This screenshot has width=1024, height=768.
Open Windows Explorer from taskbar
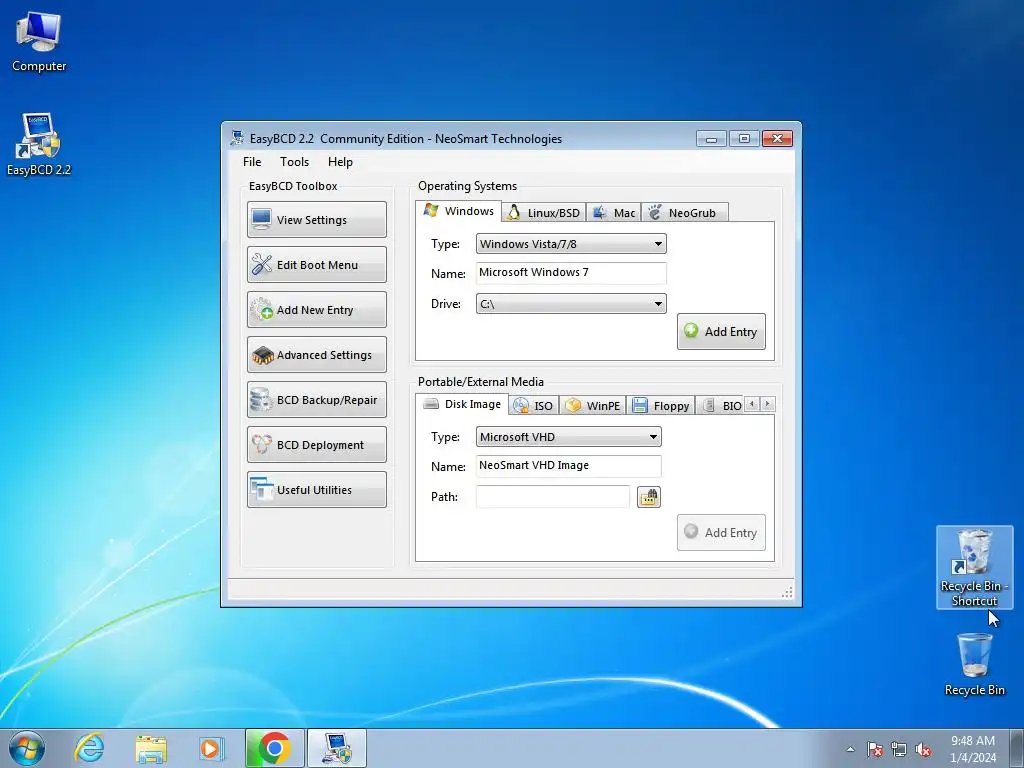(151, 748)
